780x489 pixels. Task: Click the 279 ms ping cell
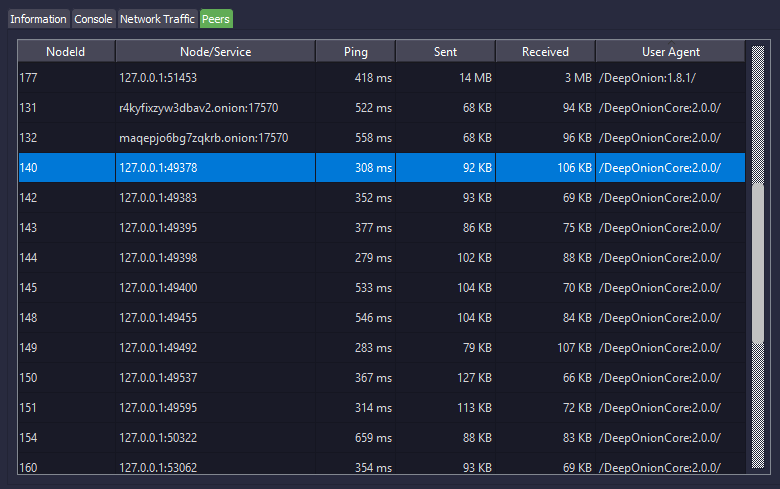[356, 258]
